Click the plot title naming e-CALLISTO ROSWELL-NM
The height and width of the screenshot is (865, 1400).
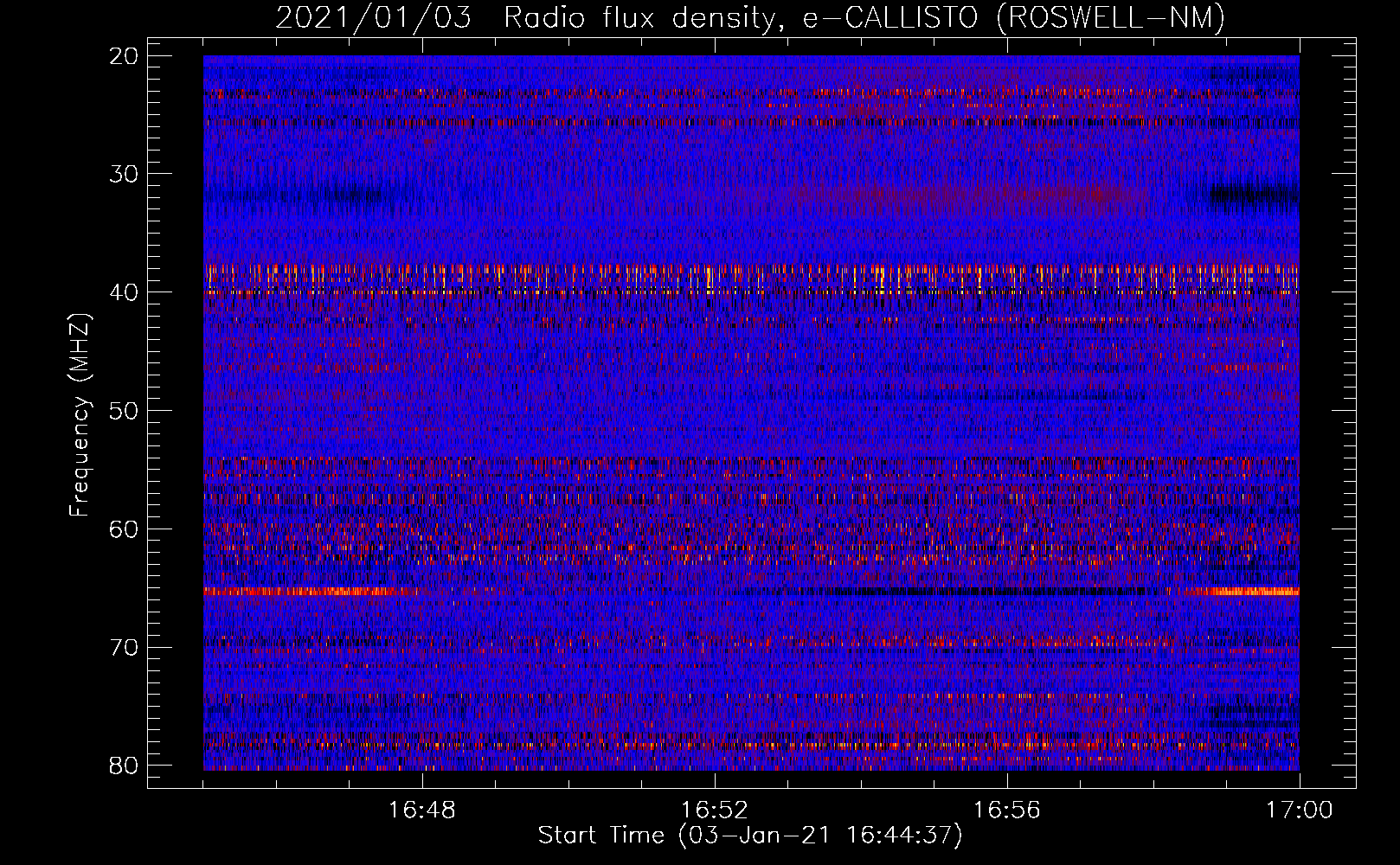(x=749, y=17)
